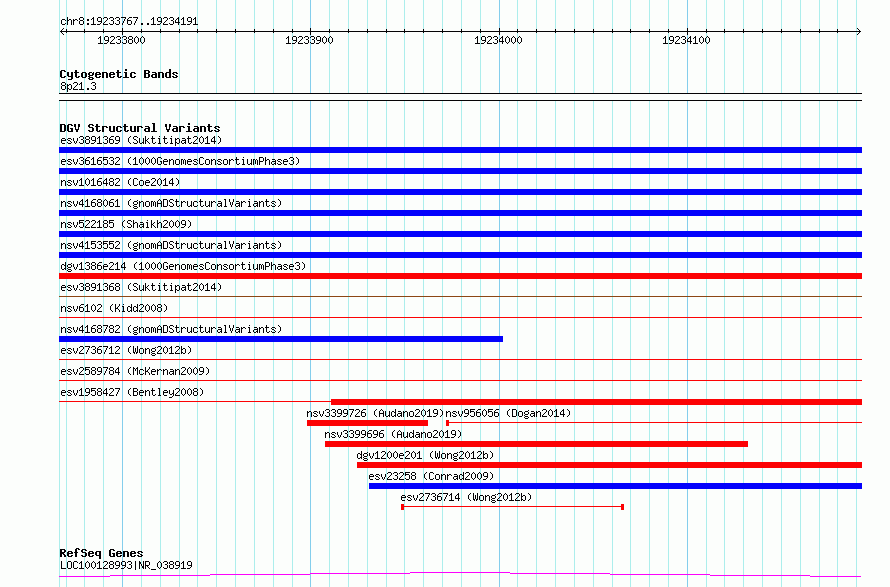
Task: Open nsv4168782 gnomAD variant label
Action: [x=171, y=329]
